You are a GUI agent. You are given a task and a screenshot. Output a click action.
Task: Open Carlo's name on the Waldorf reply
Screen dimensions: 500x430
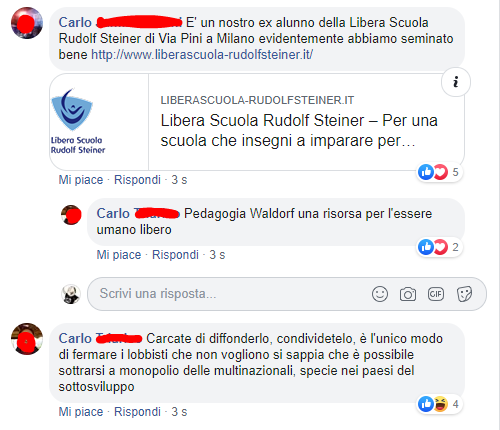tap(138, 213)
